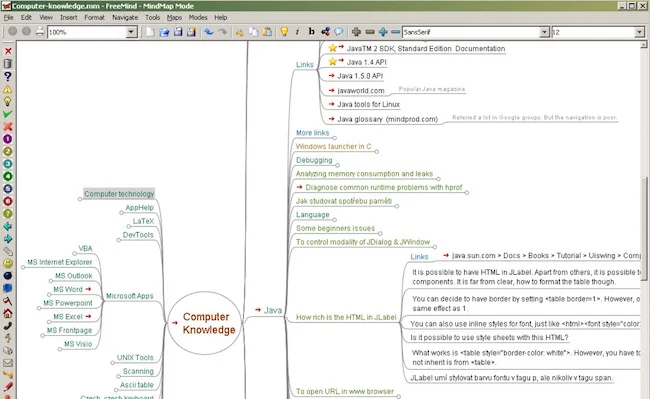Open the File menu
Screen dimensions: 650x399
tap(8, 17)
